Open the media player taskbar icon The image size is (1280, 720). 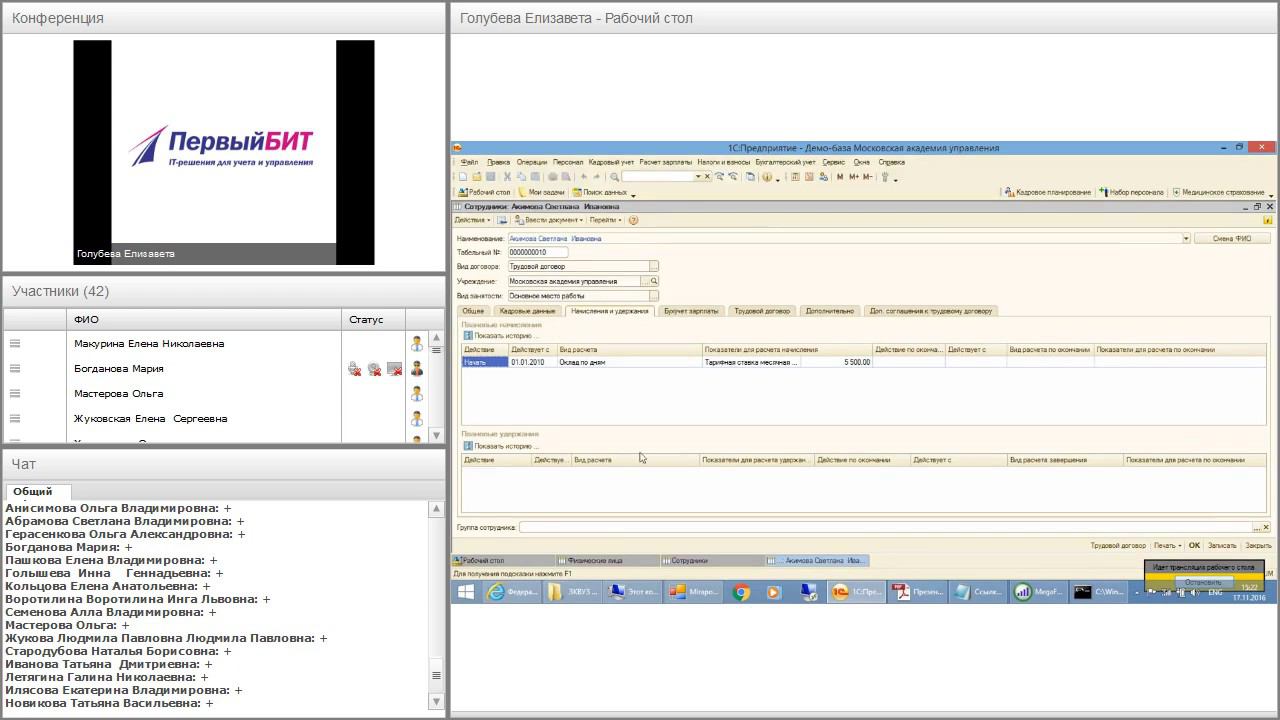point(774,592)
